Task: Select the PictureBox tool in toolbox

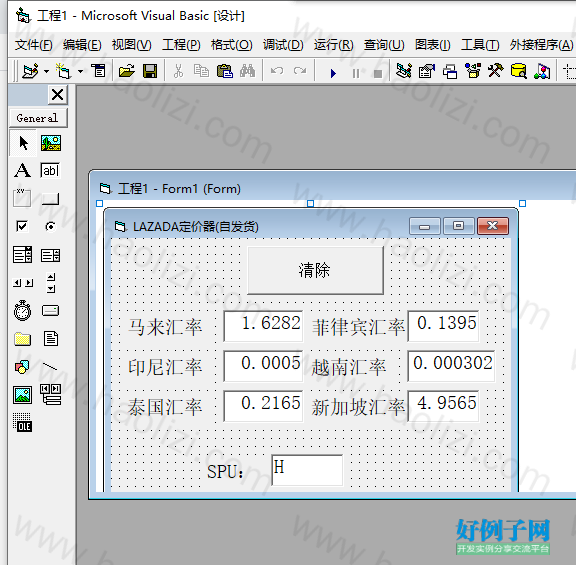Action: click(51, 143)
